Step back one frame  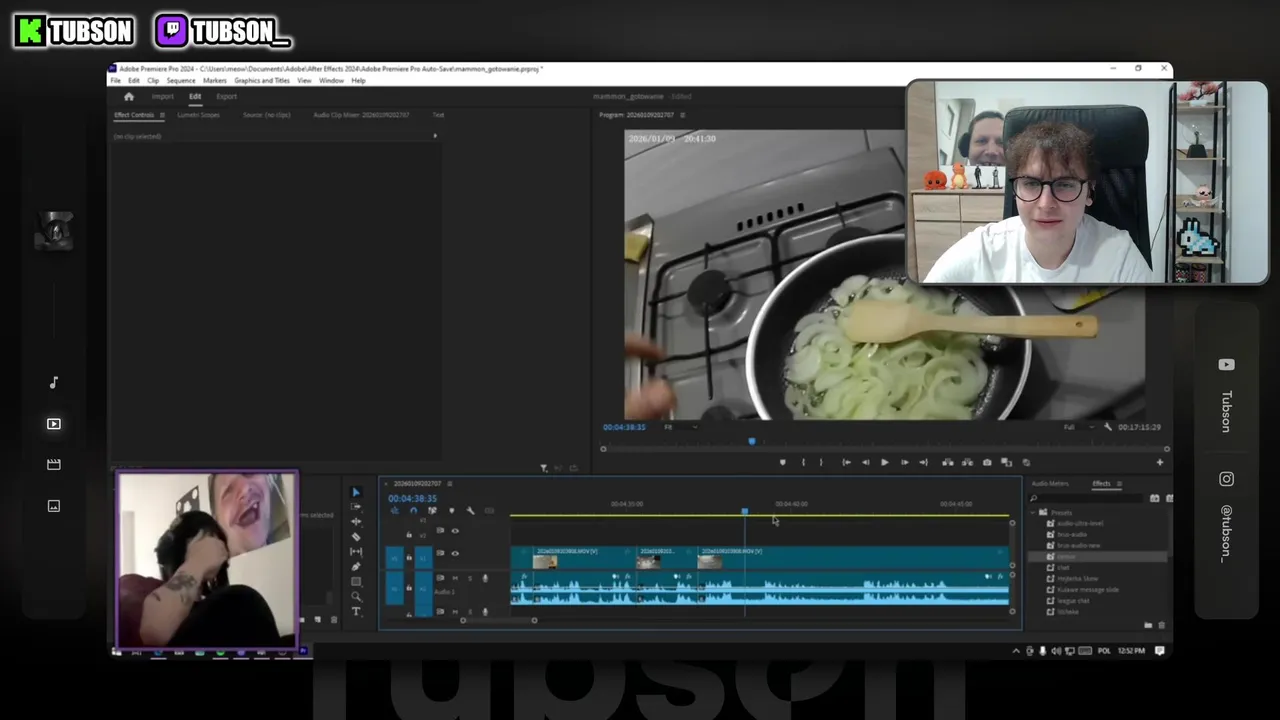click(x=865, y=462)
